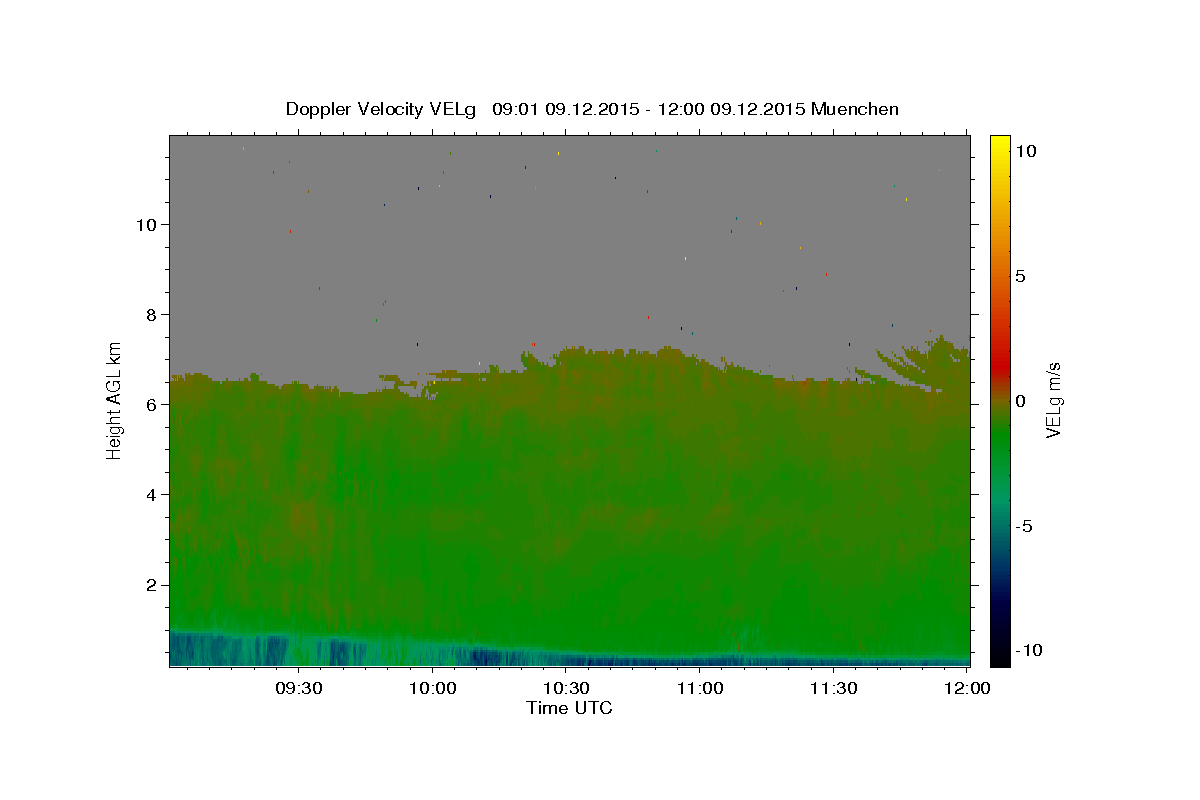Click the 'Time UTC' axis label
Viewport: 1200px width, 800px height.
coord(569,708)
